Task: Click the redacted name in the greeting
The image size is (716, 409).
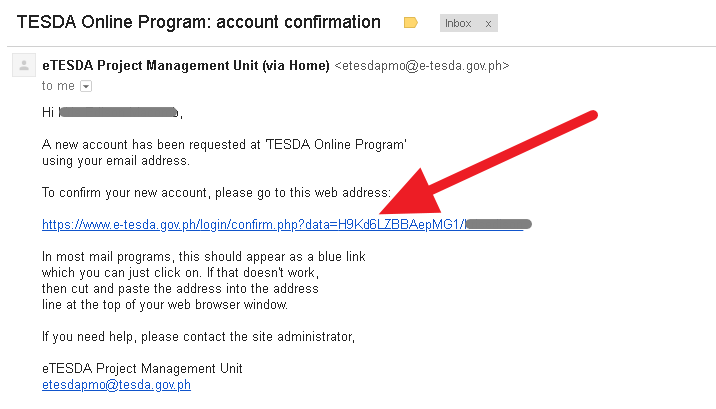Action: pos(119,112)
